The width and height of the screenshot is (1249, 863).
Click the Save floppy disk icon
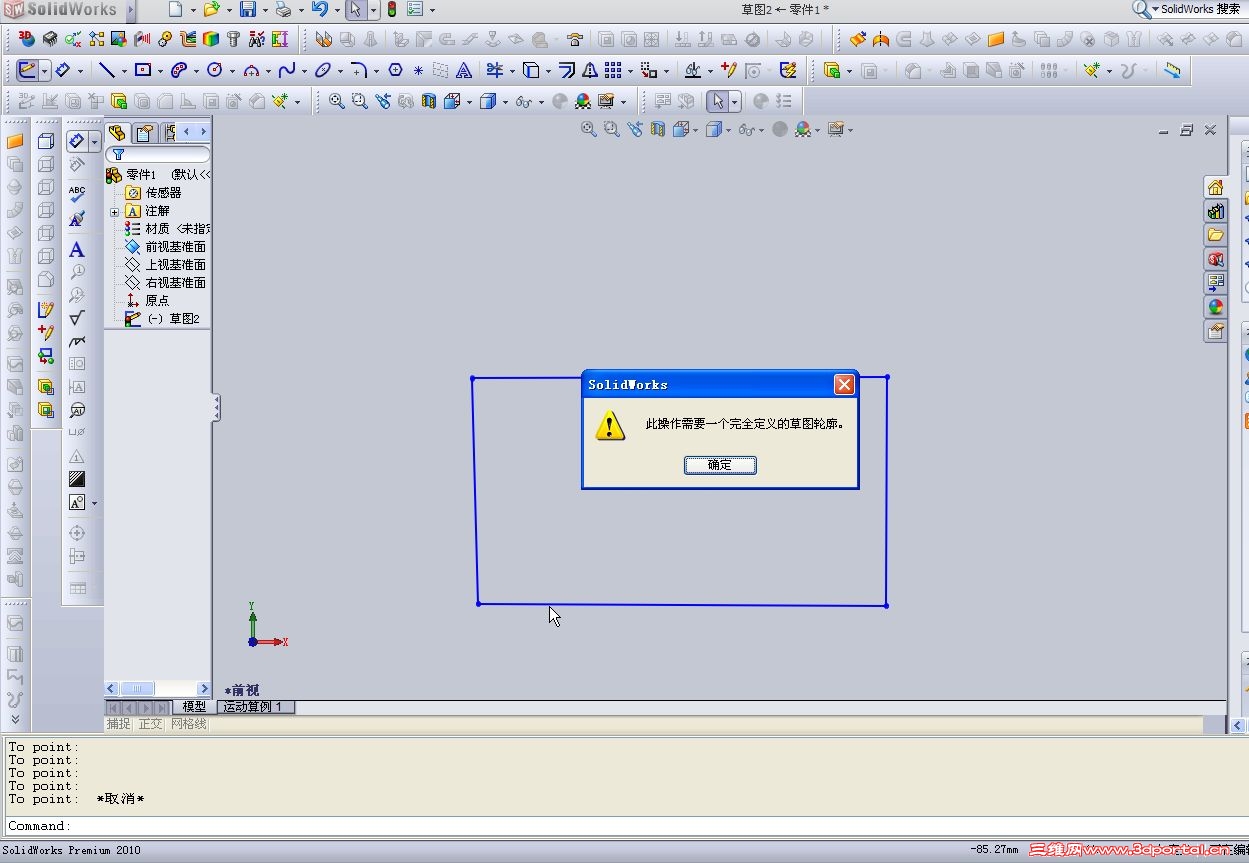[x=247, y=10]
